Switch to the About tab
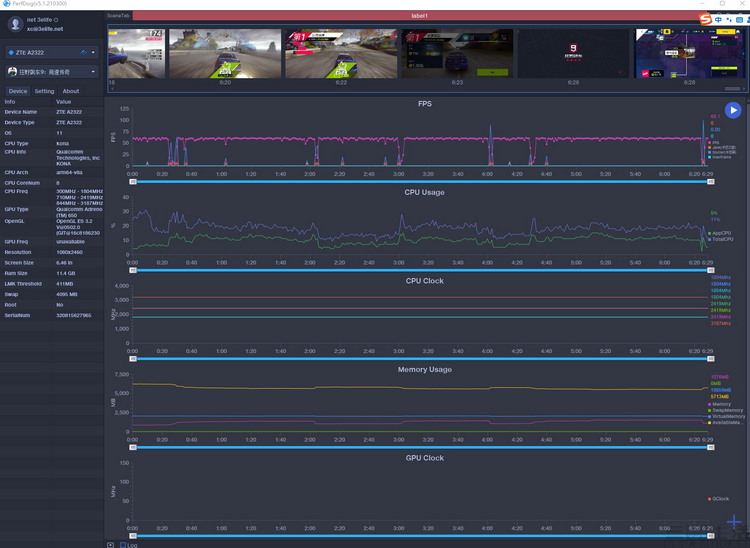Viewport: 750px width, 548px height. (71, 91)
